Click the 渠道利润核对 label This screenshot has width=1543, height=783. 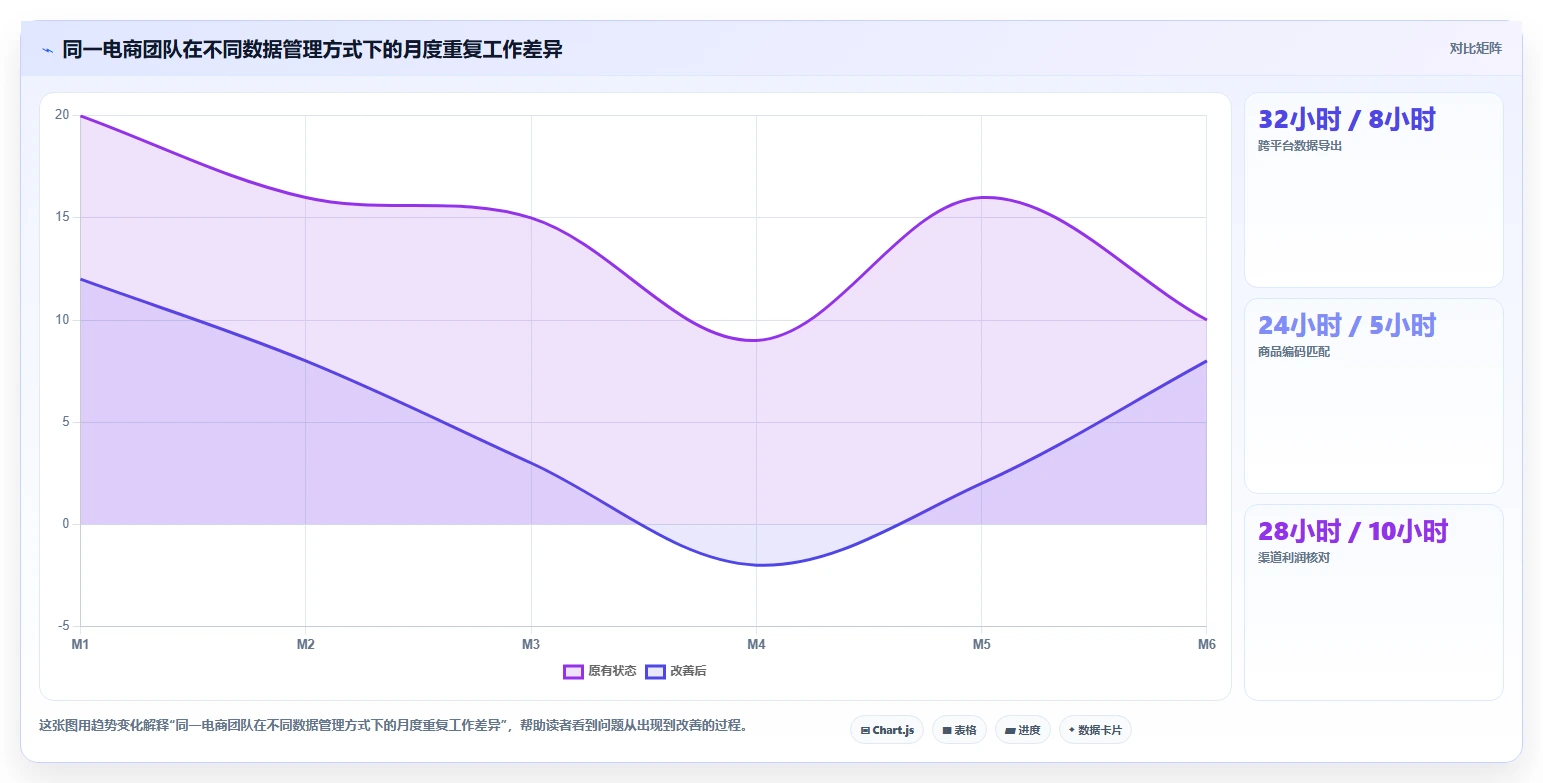click(1293, 558)
